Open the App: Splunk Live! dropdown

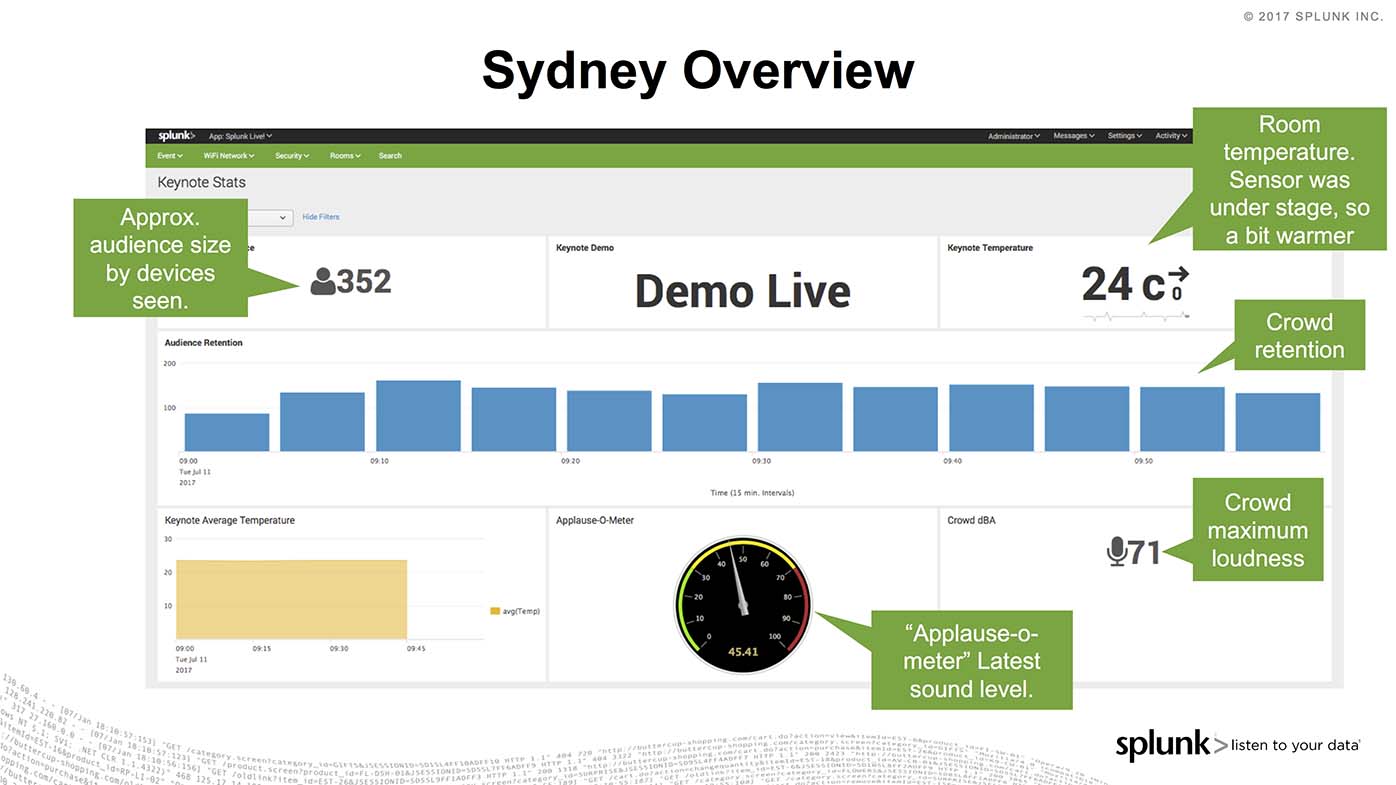tap(240, 136)
